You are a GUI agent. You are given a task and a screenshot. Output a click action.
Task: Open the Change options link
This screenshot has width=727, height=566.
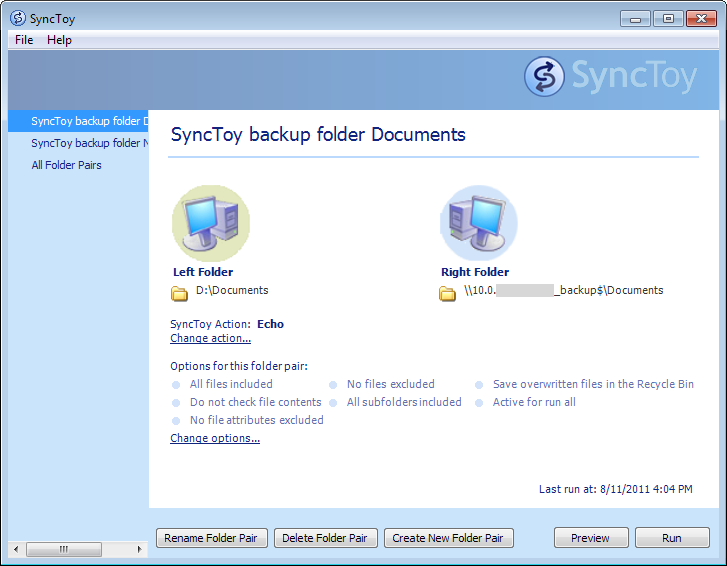(215, 438)
